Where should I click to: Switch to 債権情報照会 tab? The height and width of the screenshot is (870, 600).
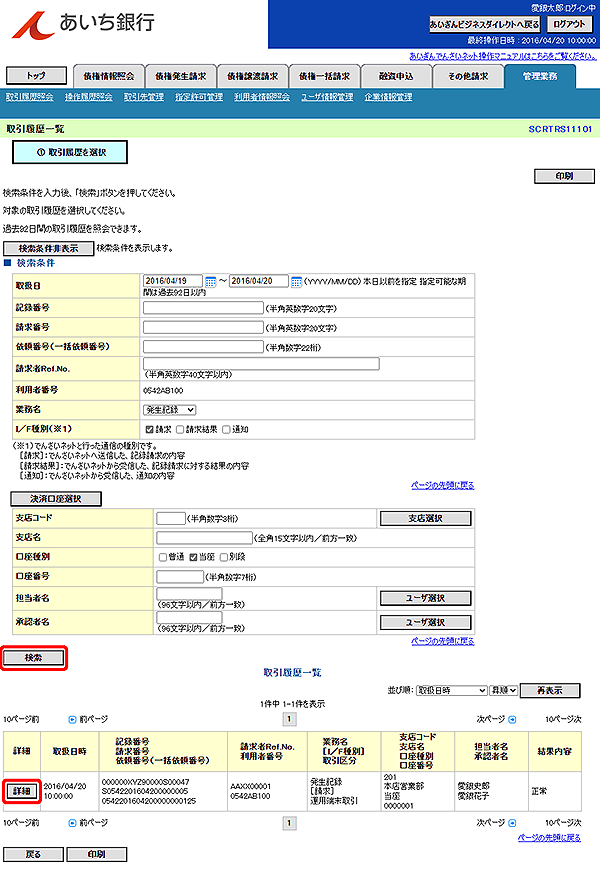(x=109, y=77)
